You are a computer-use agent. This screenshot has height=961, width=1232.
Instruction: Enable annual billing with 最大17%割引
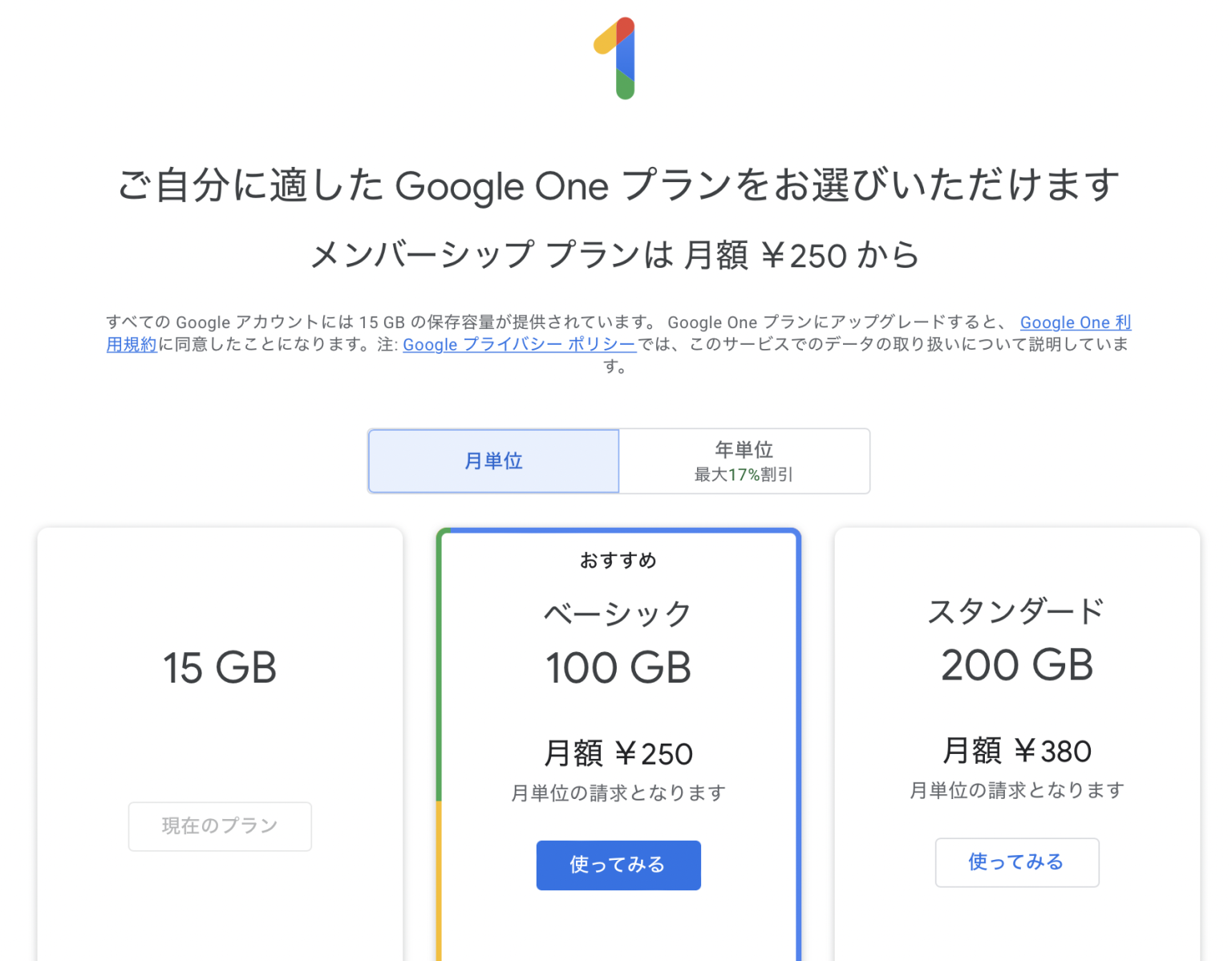[x=744, y=461]
